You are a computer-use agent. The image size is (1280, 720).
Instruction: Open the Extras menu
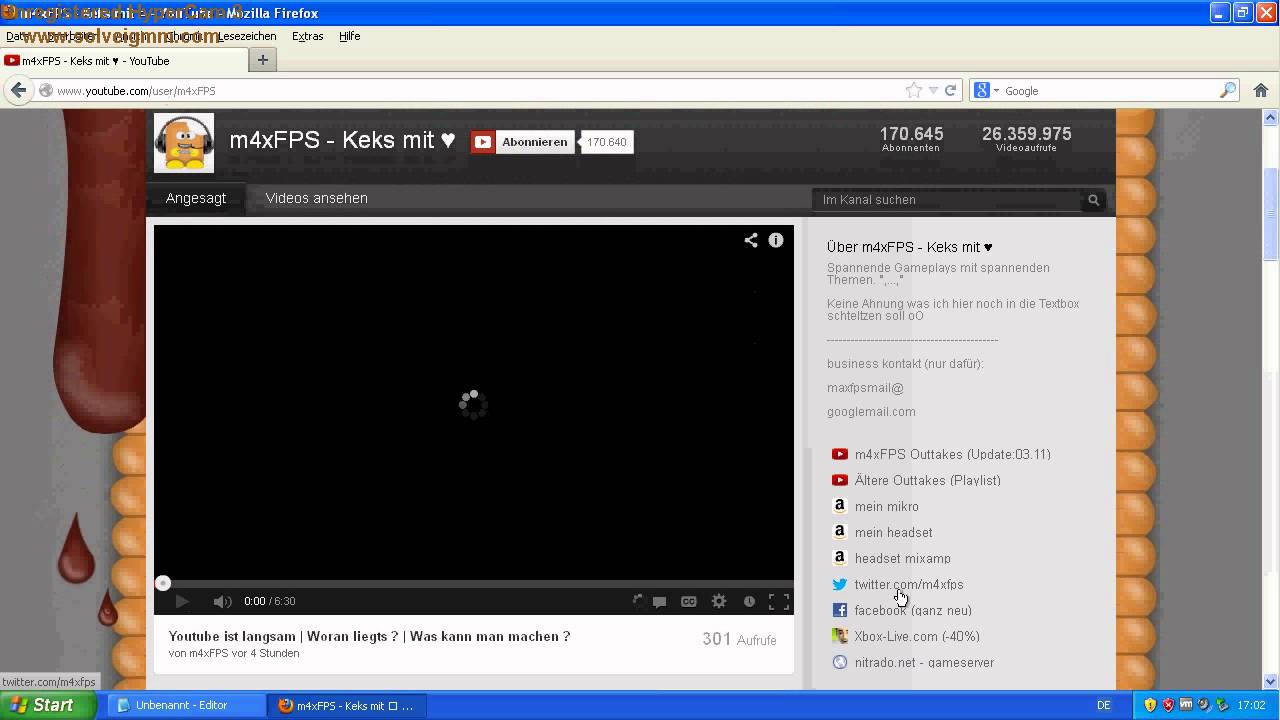(x=307, y=36)
